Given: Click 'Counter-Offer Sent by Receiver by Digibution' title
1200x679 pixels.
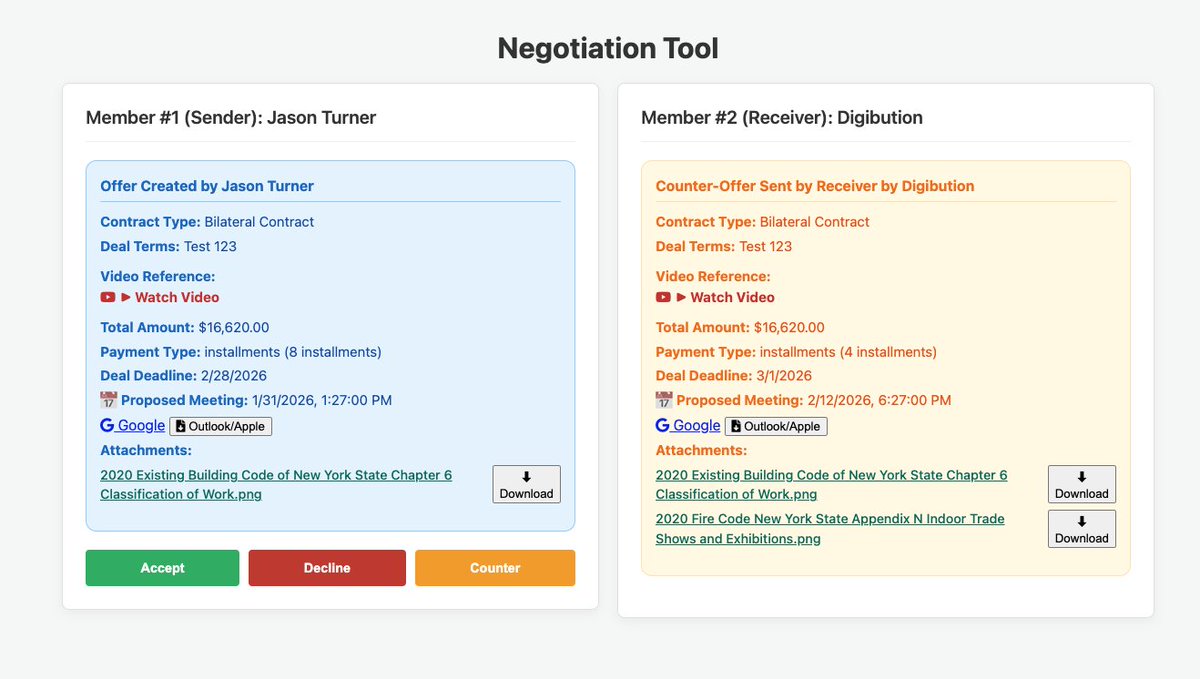Looking at the screenshot, I should [x=815, y=186].
